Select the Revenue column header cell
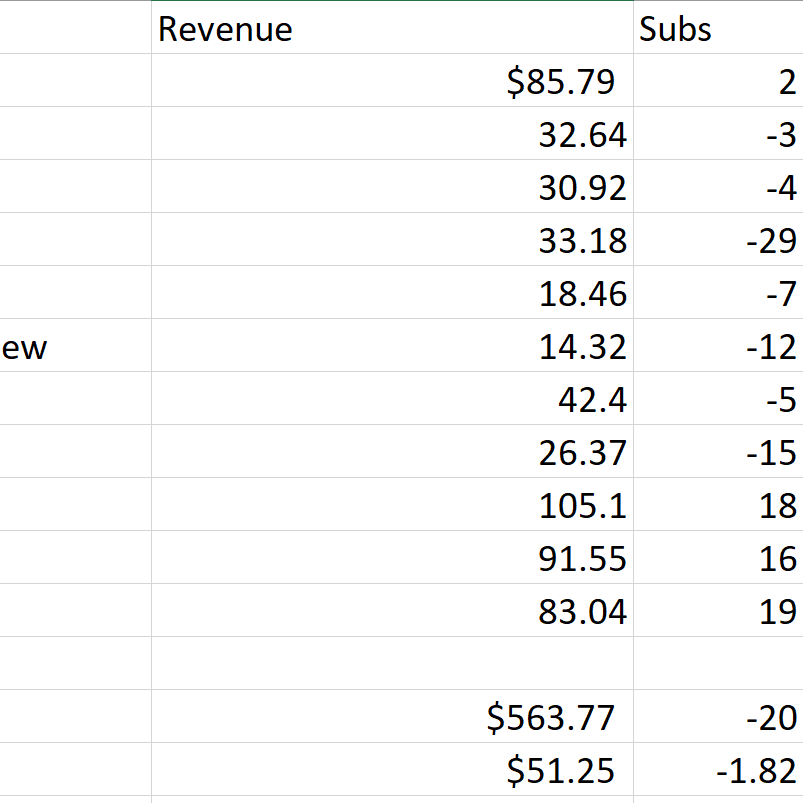 (391, 28)
